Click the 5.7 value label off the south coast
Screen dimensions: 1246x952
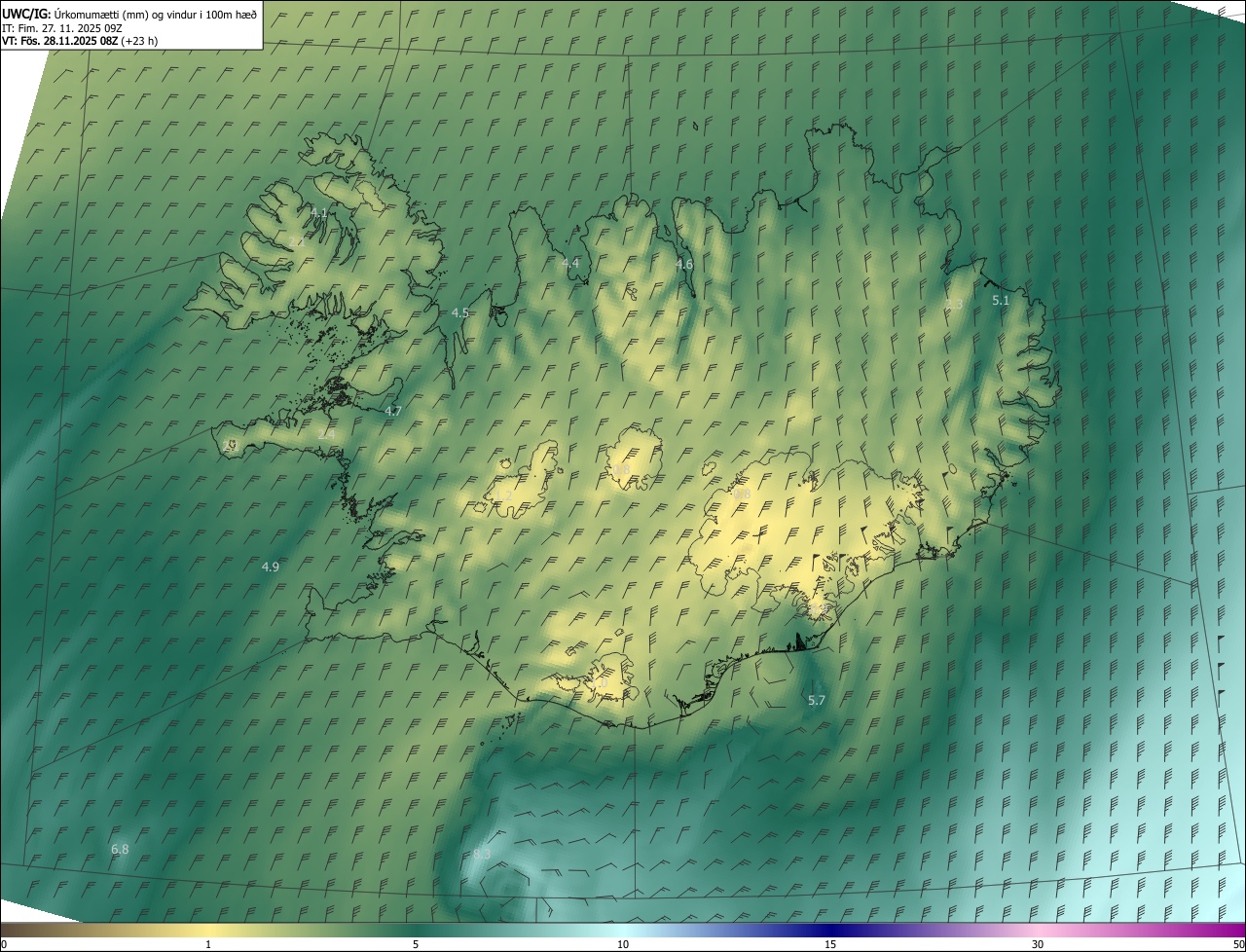817,701
